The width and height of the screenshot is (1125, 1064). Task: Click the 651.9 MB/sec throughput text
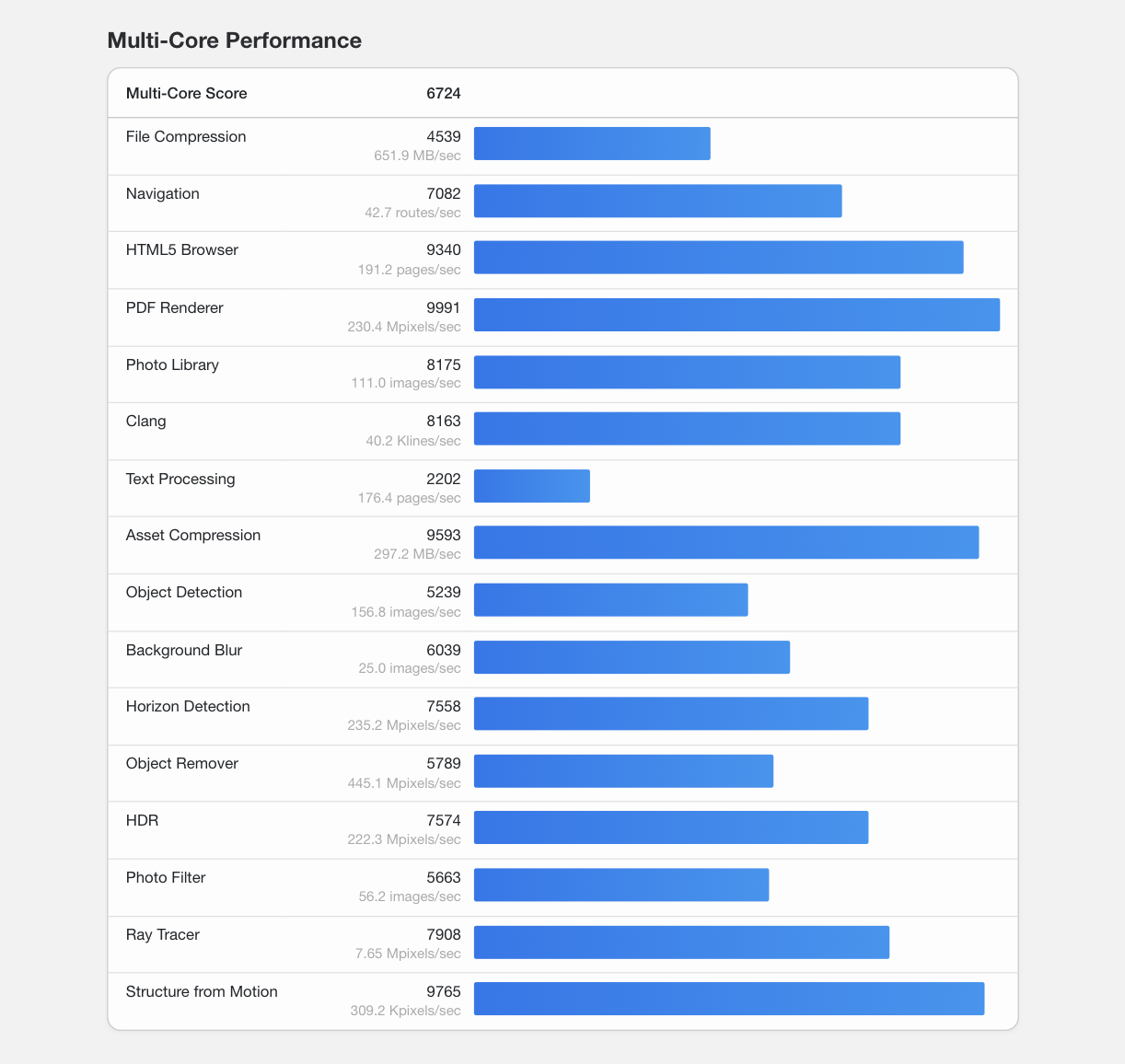point(417,156)
